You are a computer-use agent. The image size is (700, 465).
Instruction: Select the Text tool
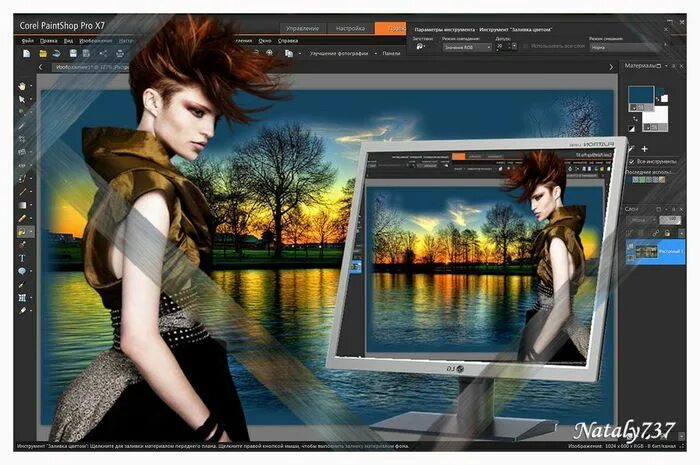point(22,258)
